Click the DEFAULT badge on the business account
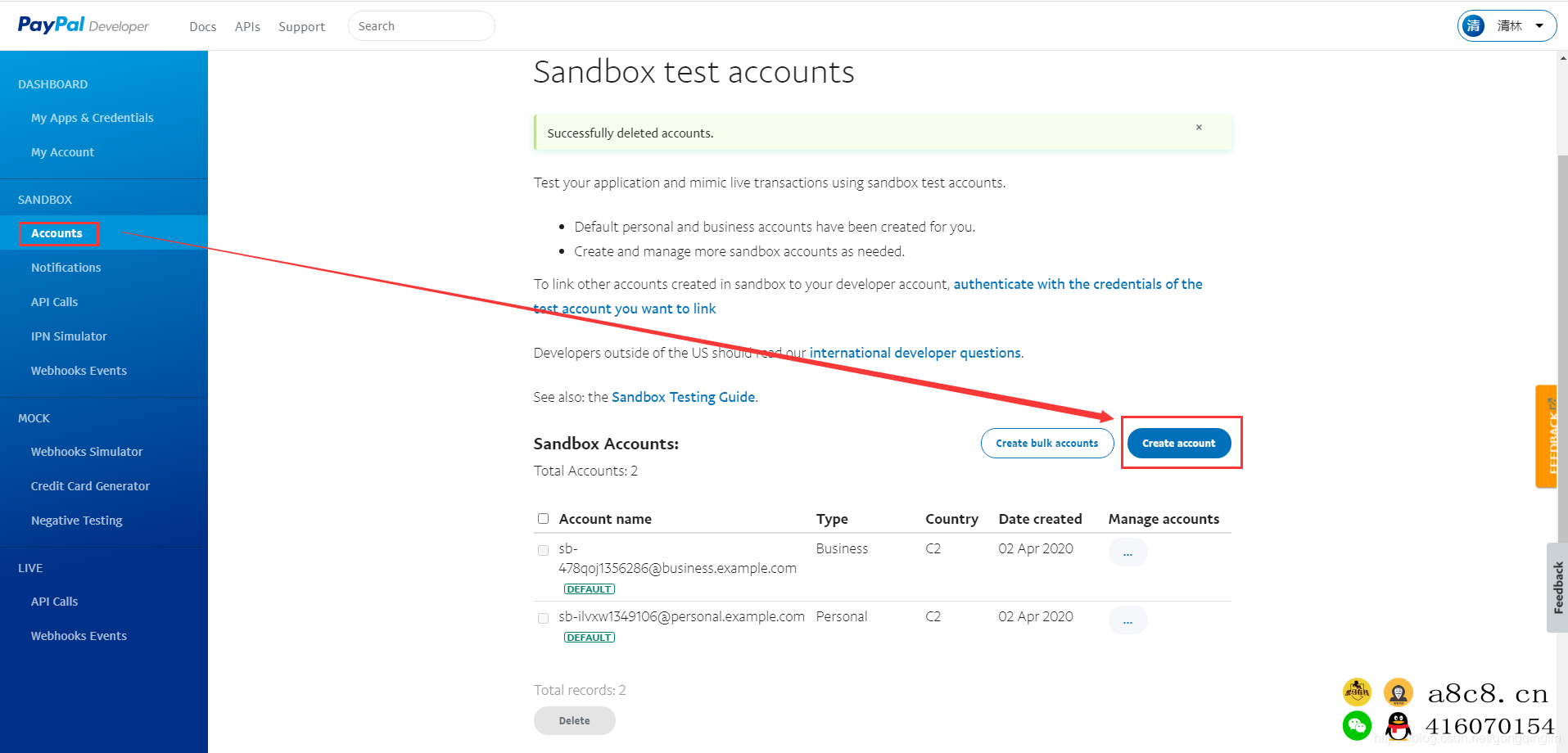 click(590, 589)
